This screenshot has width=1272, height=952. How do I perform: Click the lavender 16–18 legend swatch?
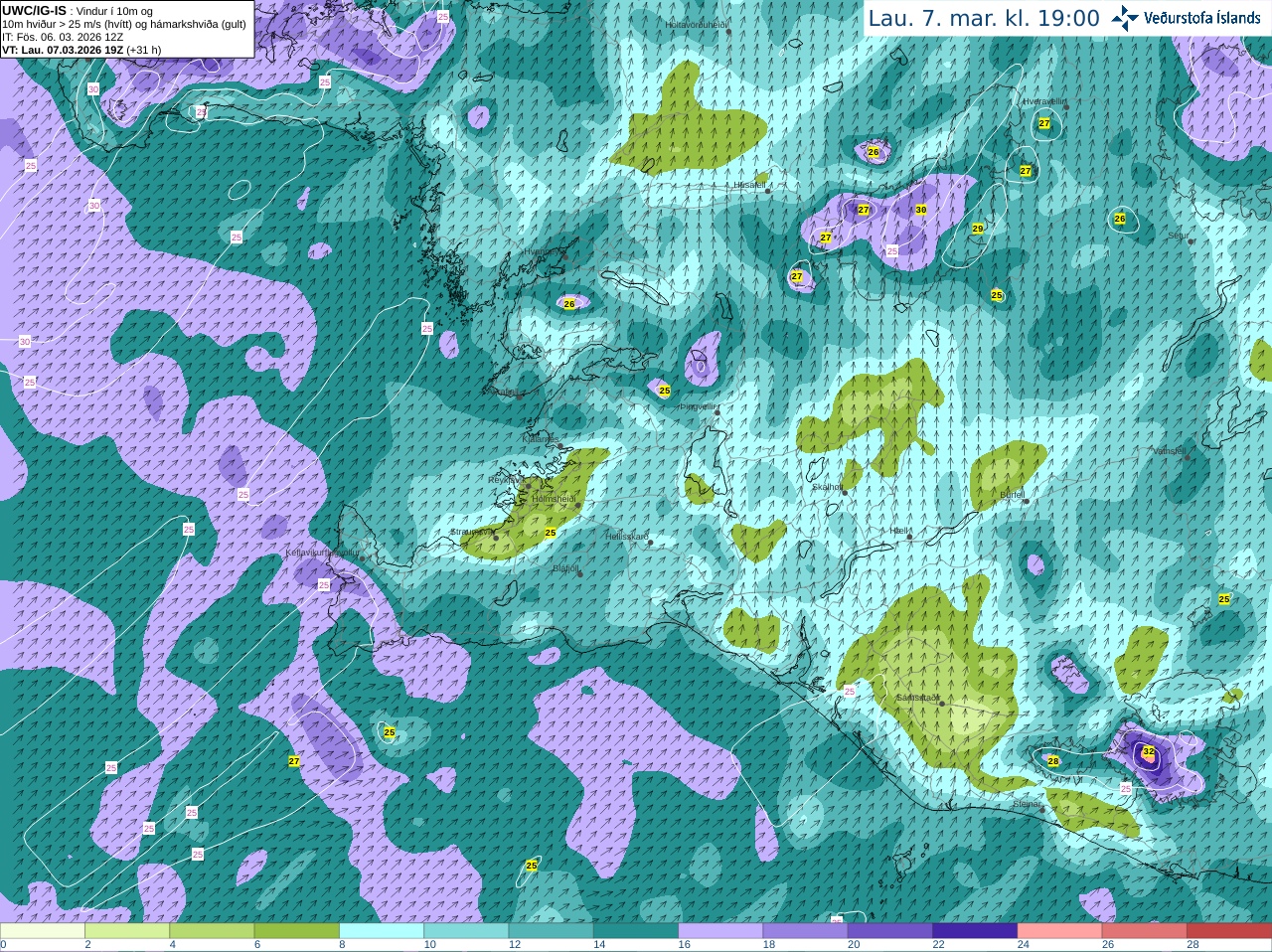click(720, 931)
